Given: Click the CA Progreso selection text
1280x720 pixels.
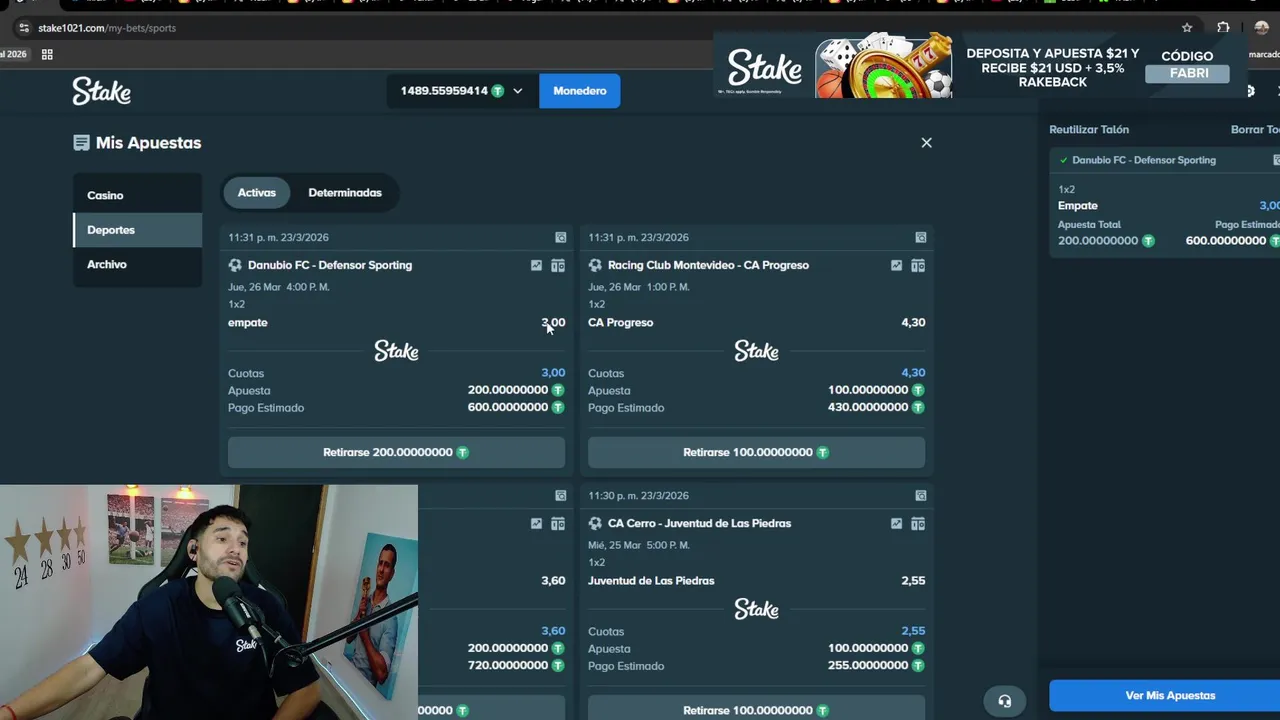Looking at the screenshot, I should [621, 323].
